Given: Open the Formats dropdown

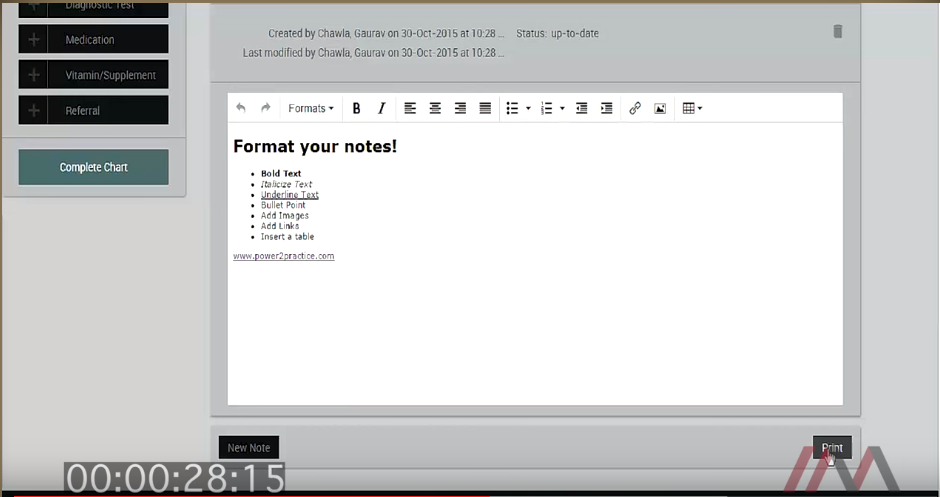Looking at the screenshot, I should [x=310, y=108].
